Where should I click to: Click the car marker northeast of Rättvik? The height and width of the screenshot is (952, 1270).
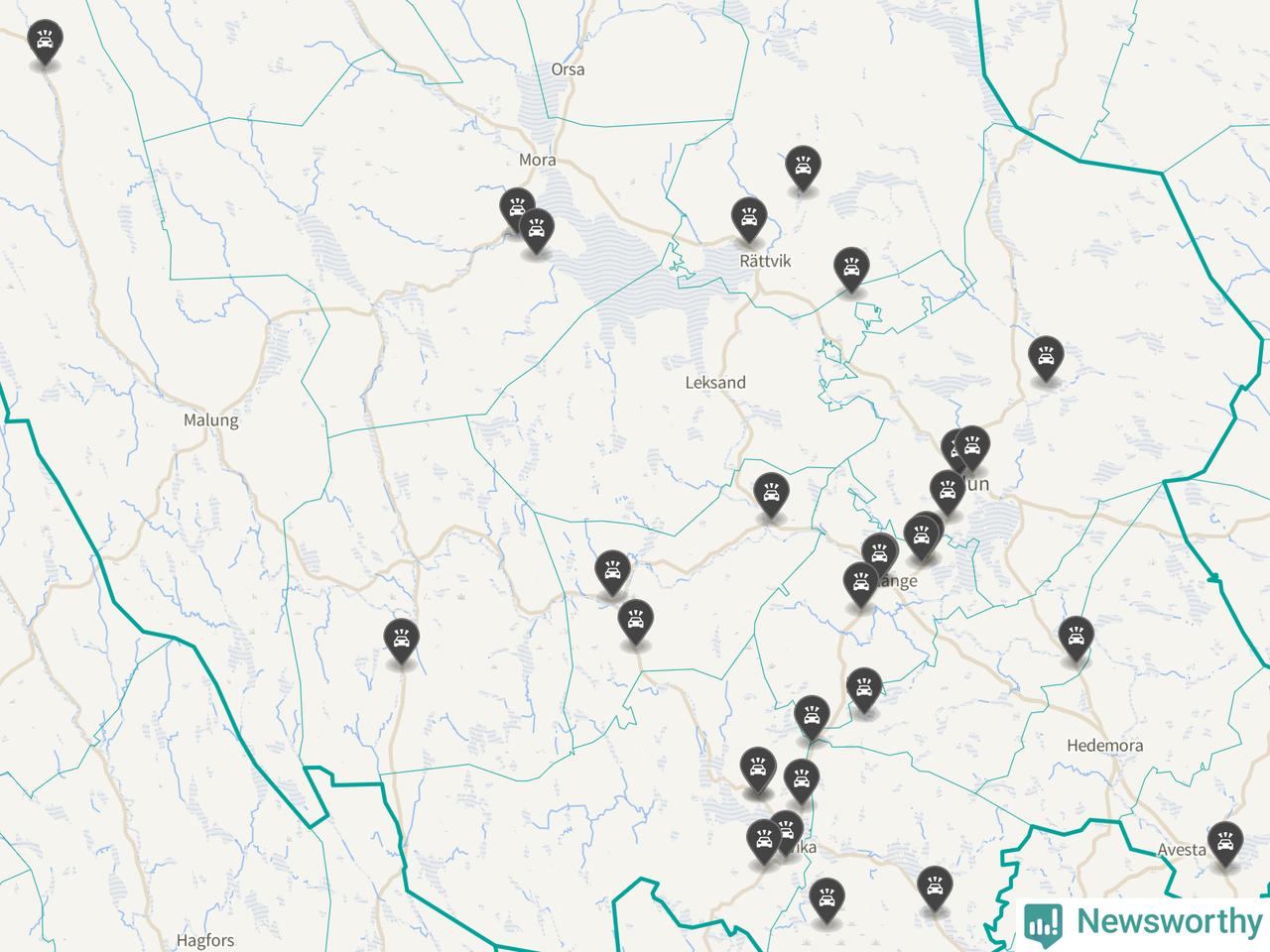pyautogui.click(x=802, y=167)
